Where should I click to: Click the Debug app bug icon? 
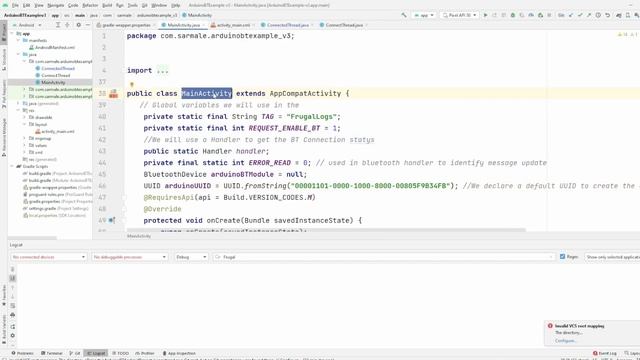tap(513, 15)
